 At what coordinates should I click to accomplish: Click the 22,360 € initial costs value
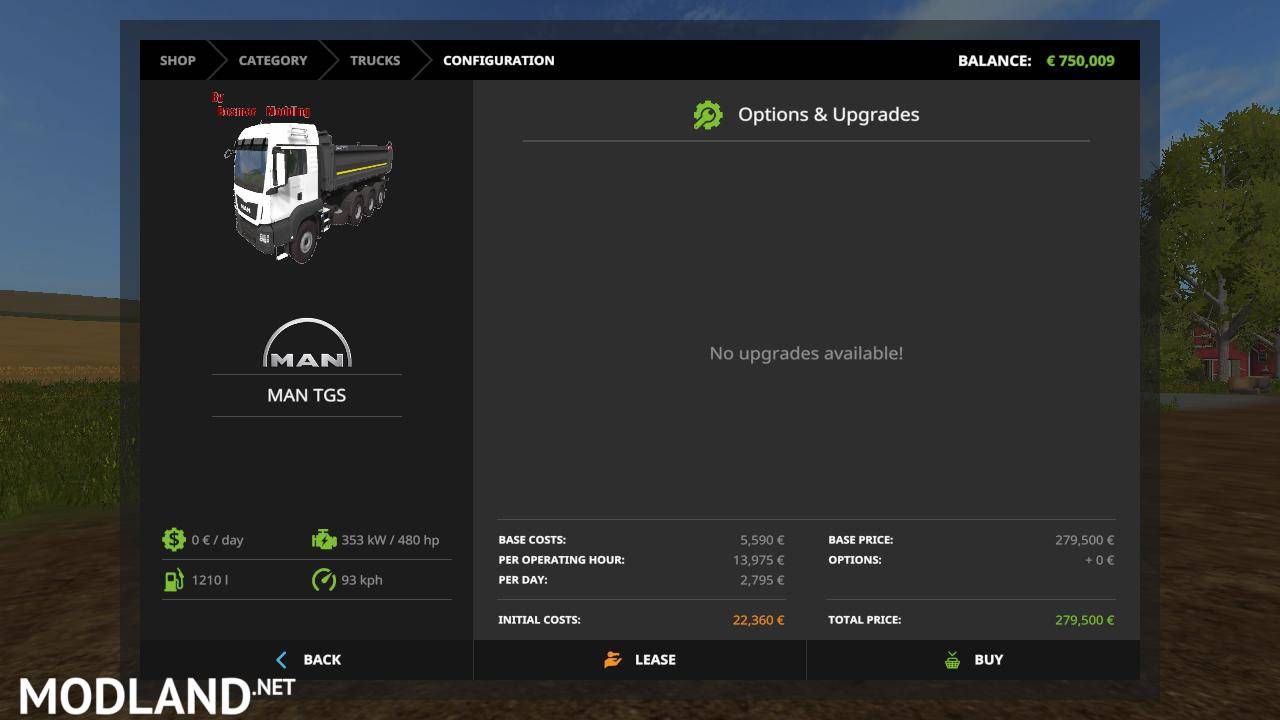pyautogui.click(x=758, y=620)
